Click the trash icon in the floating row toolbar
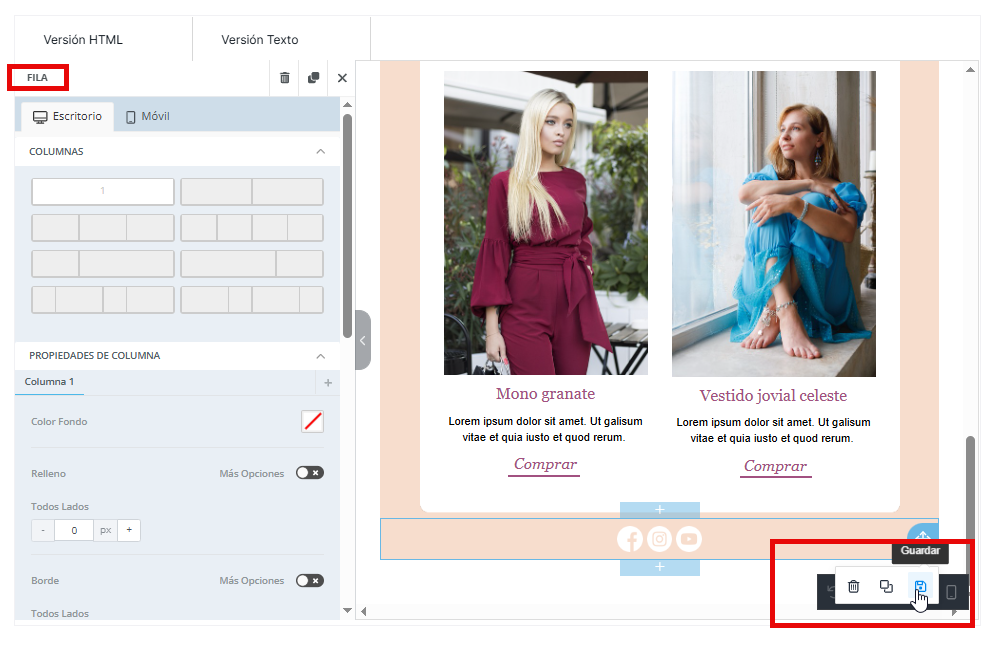 click(x=853, y=587)
